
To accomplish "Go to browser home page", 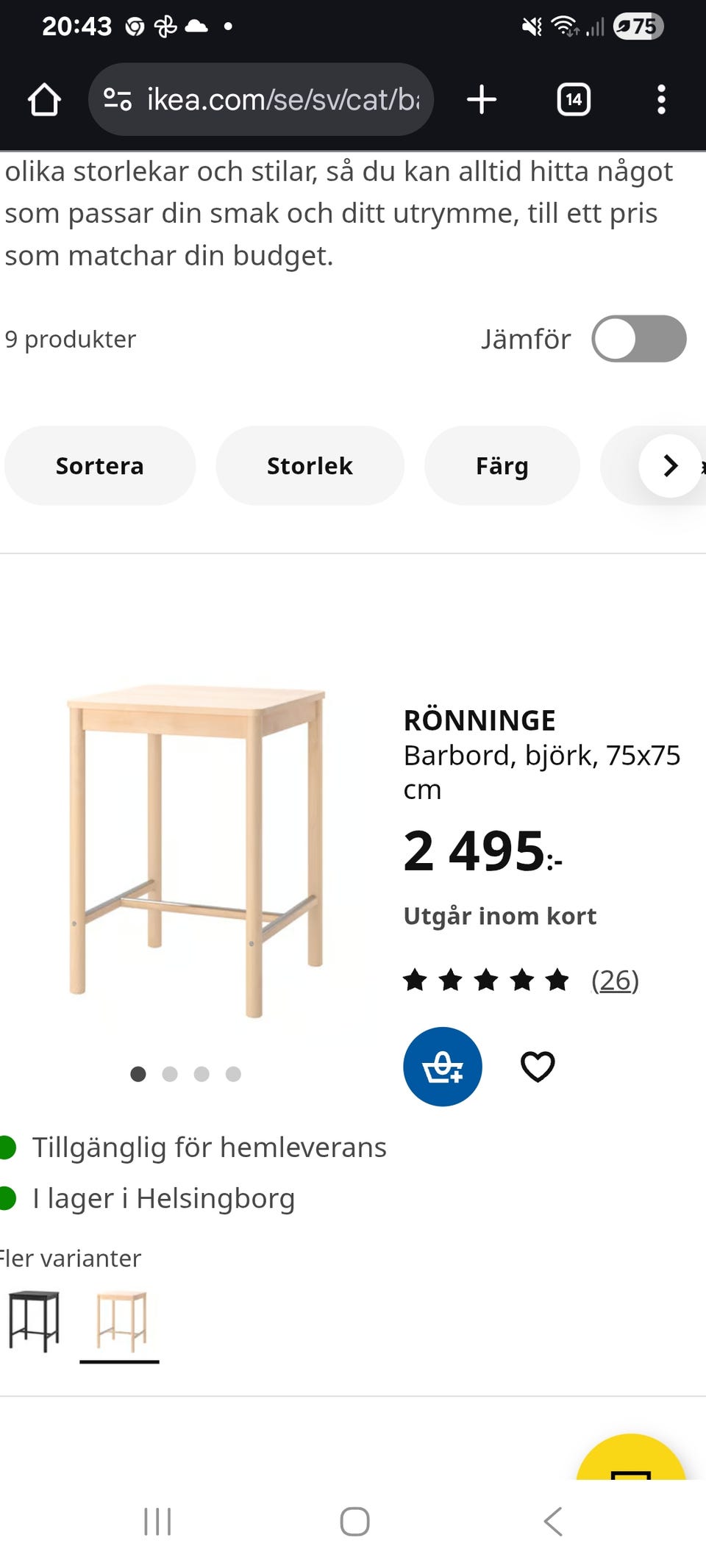I will 44,99.
